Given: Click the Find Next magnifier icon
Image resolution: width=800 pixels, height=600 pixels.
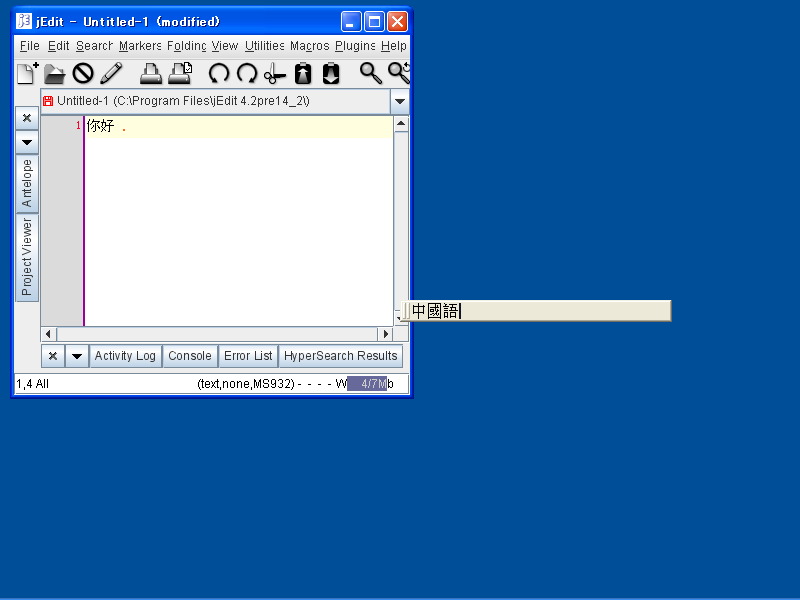Looking at the screenshot, I should (399, 73).
